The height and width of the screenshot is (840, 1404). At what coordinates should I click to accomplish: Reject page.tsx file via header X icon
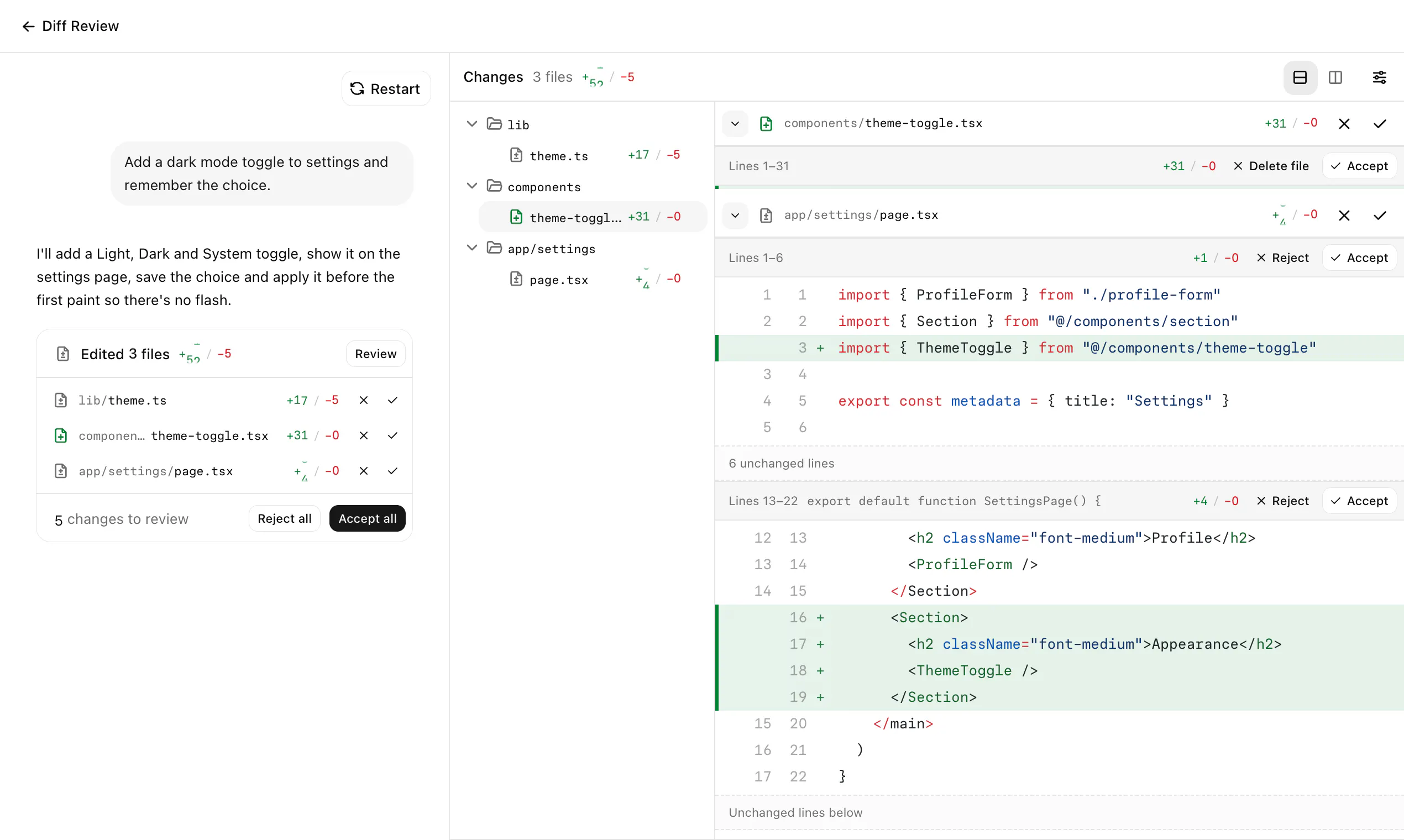[1344, 215]
